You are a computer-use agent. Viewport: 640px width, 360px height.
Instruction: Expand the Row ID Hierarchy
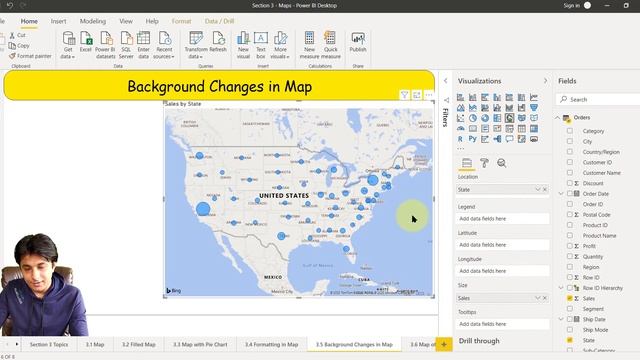(561, 288)
